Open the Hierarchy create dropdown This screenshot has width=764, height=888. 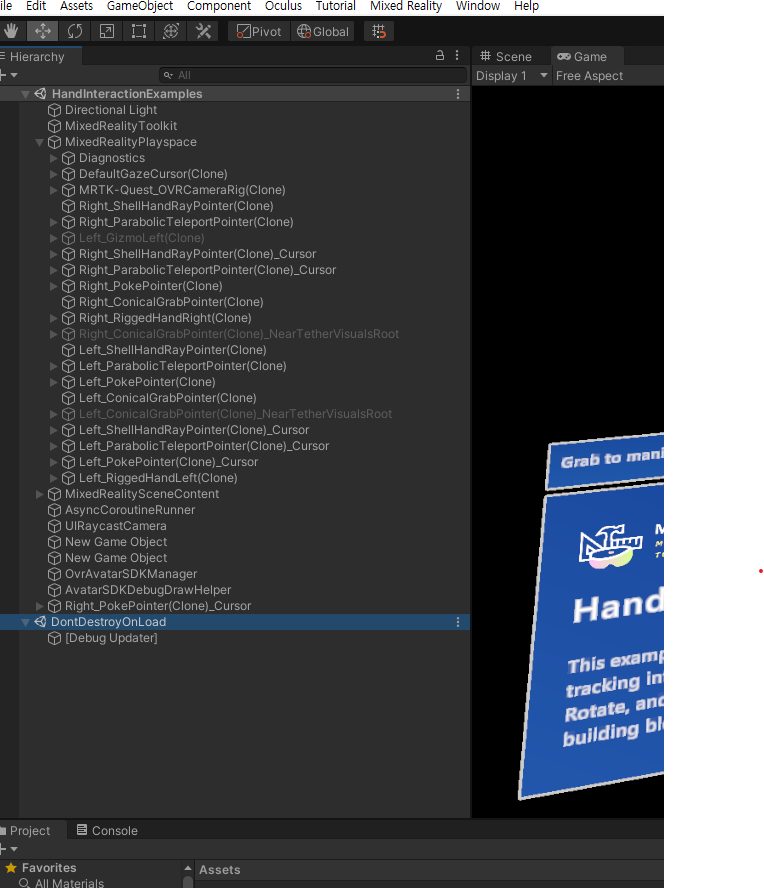pyautogui.click(x=10, y=75)
